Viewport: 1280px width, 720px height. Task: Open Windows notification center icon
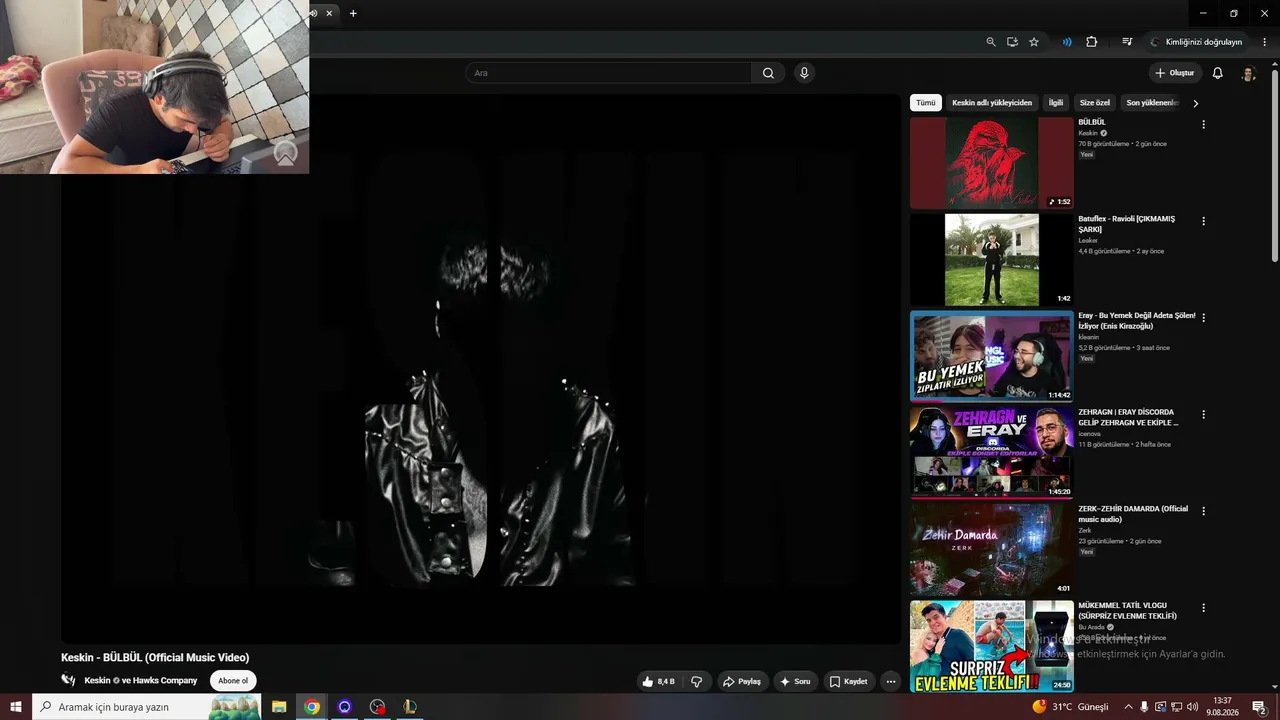click(1259, 707)
